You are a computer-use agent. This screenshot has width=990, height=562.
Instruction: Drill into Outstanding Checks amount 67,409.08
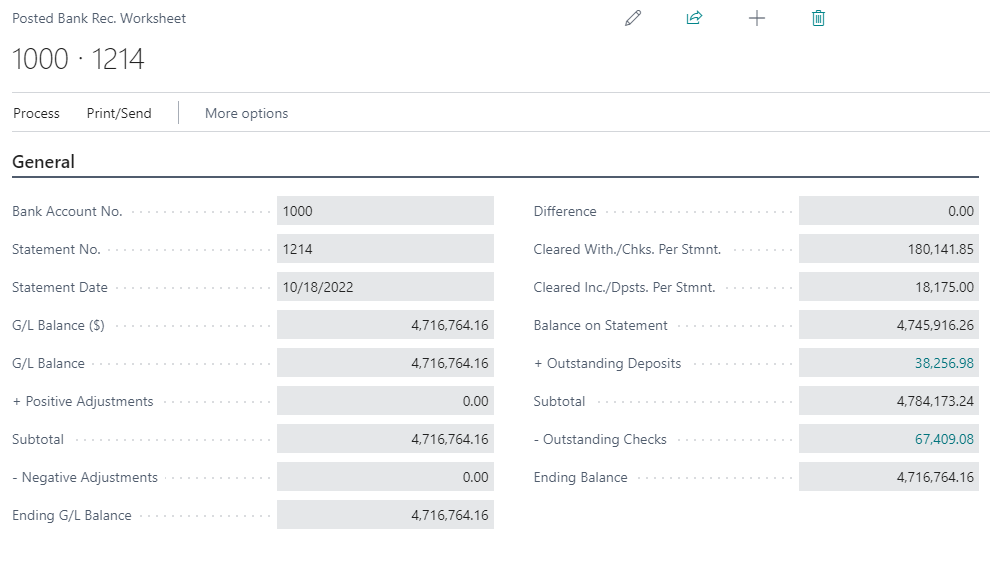pos(943,439)
